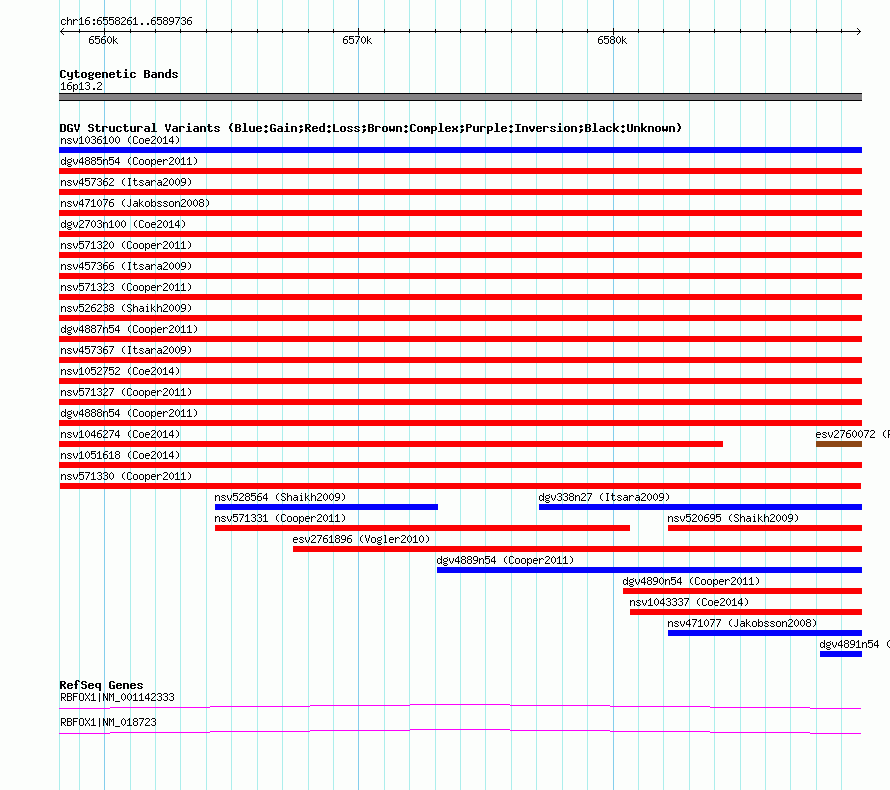The width and height of the screenshot is (890, 790).
Task: Click the DGV Structural Variants track title
Action: tap(370, 128)
